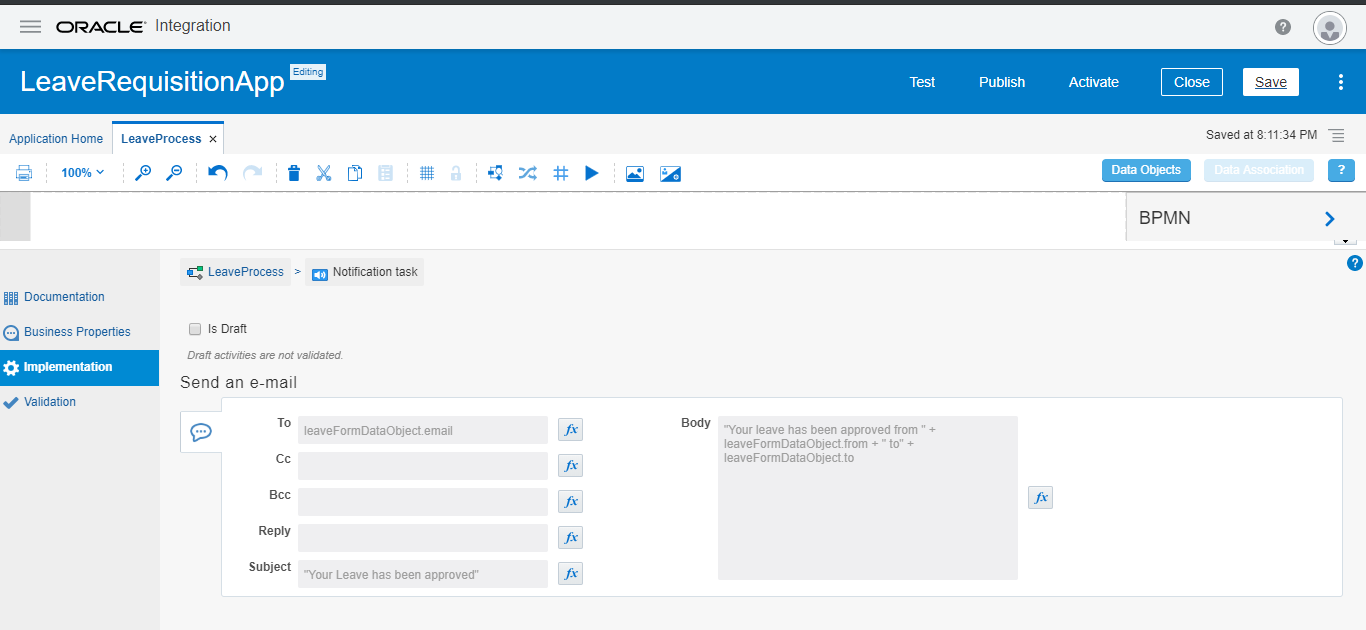Click the small dropdown arrow under BPMN
This screenshot has height=630, width=1366.
1344,241
